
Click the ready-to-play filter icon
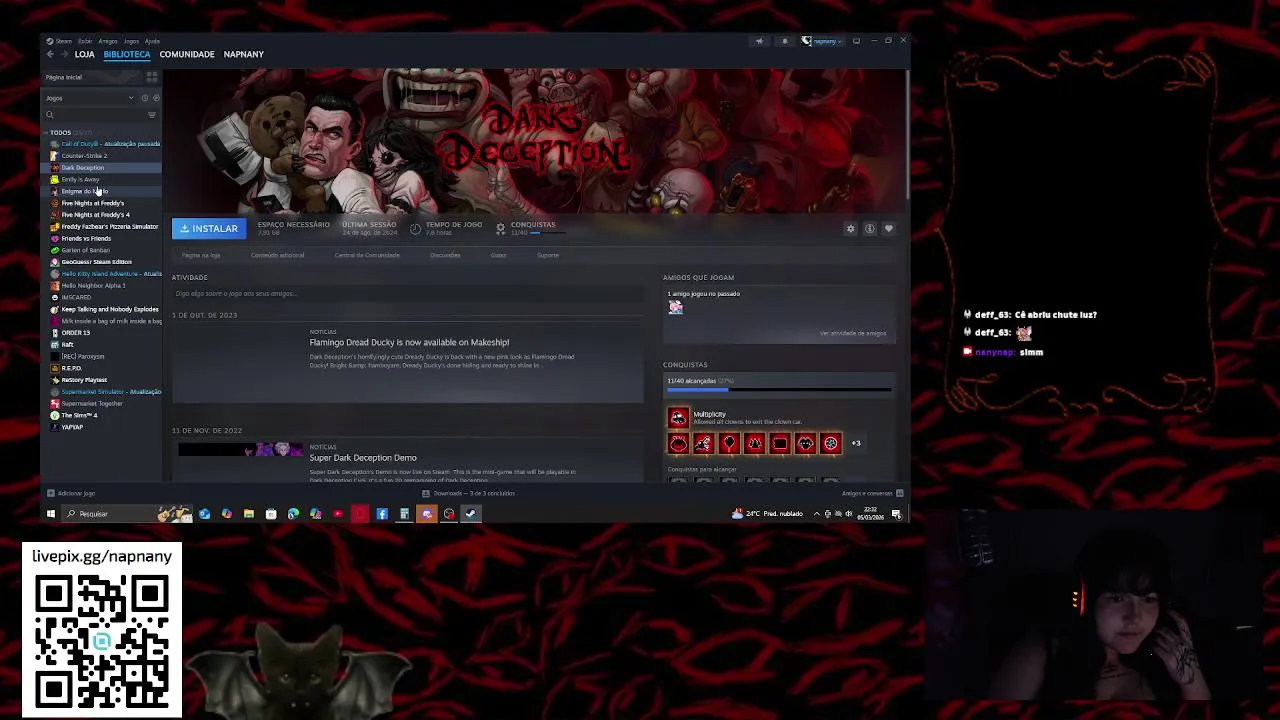tap(155, 98)
